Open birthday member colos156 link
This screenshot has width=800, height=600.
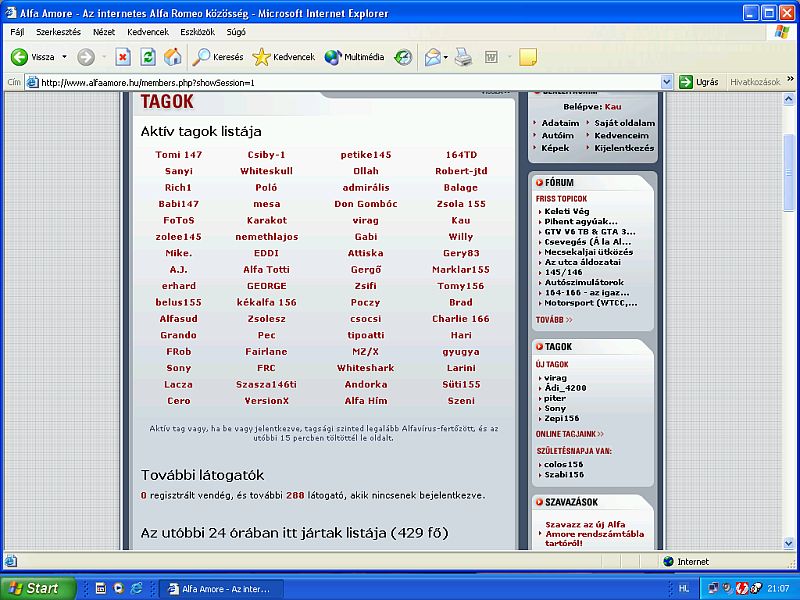click(564, 464)
